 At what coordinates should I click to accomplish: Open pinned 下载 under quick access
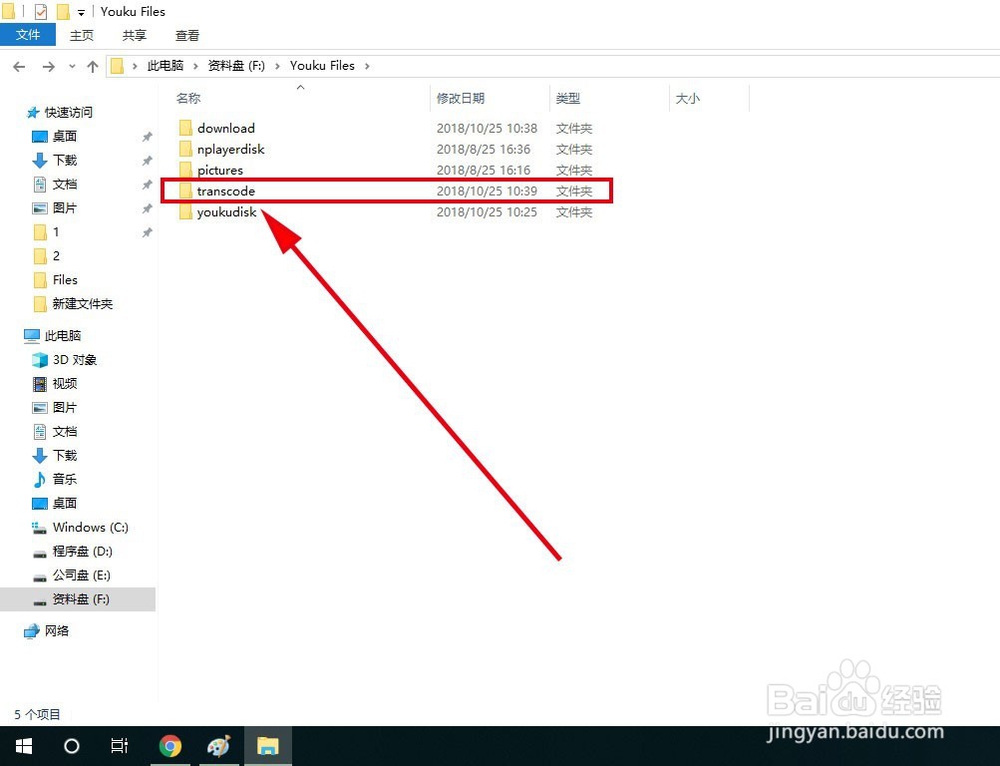tap(64, 160)
